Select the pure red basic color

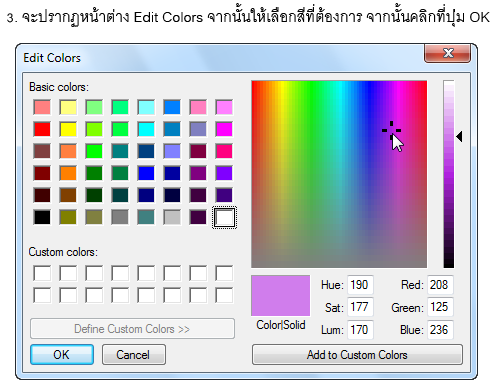tap(42, 129)
